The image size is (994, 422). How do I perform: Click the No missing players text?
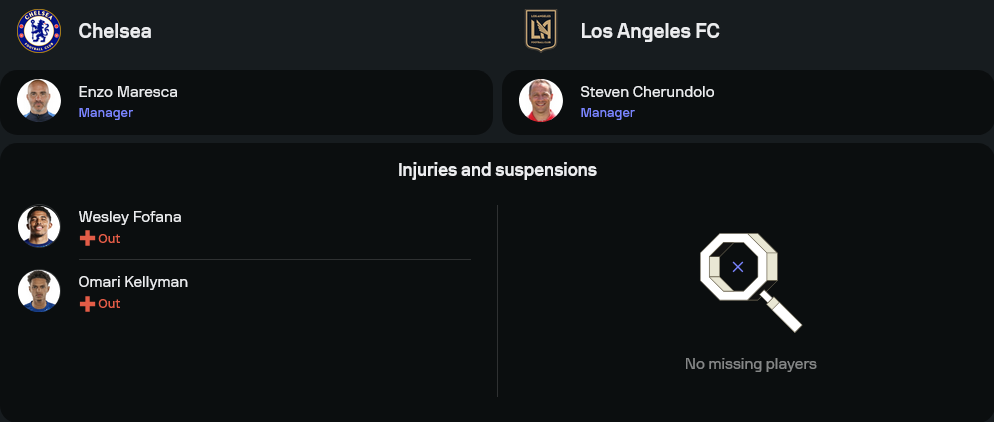750,364
